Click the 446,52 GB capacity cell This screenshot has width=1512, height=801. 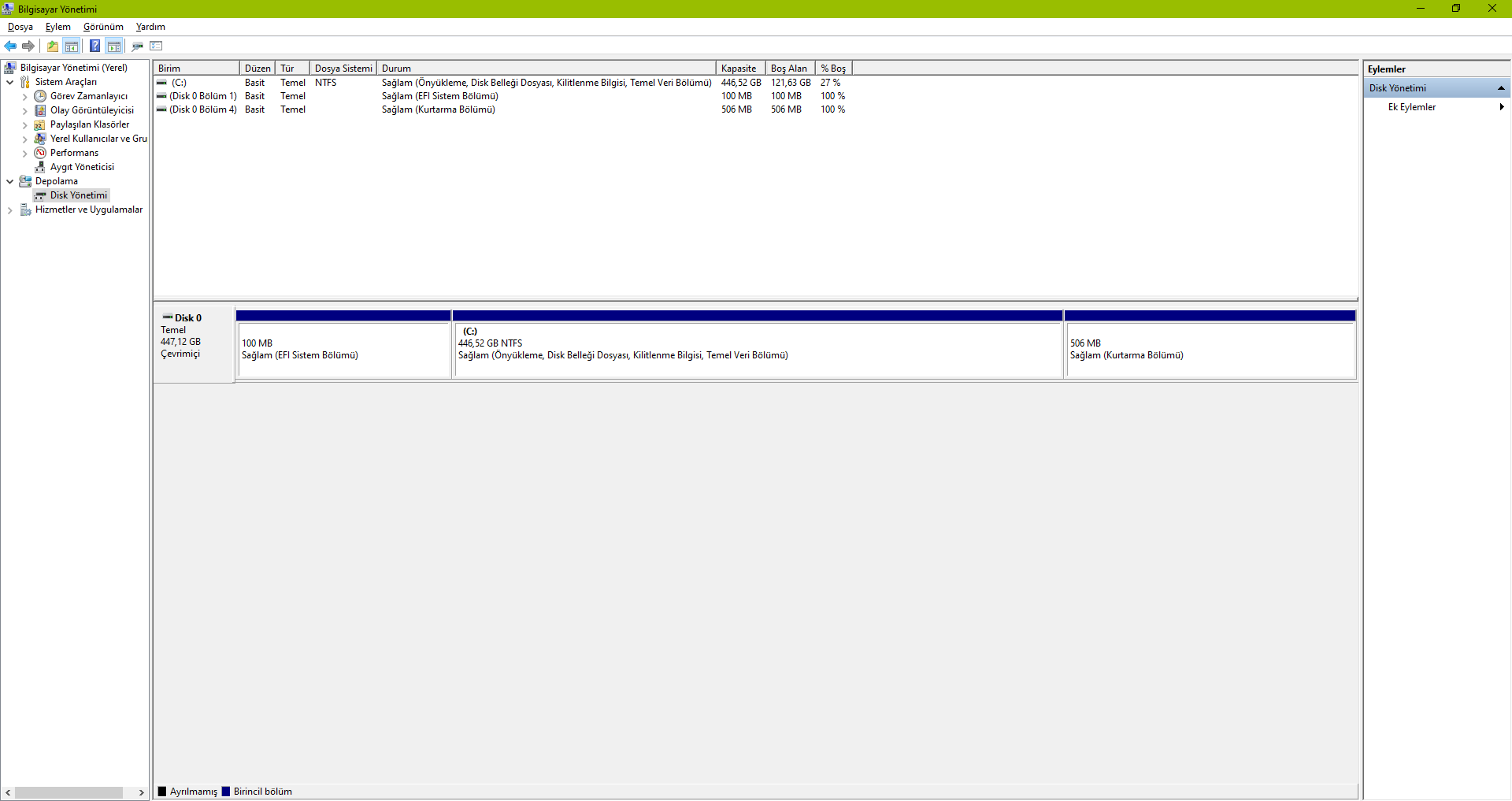point(741,83)
